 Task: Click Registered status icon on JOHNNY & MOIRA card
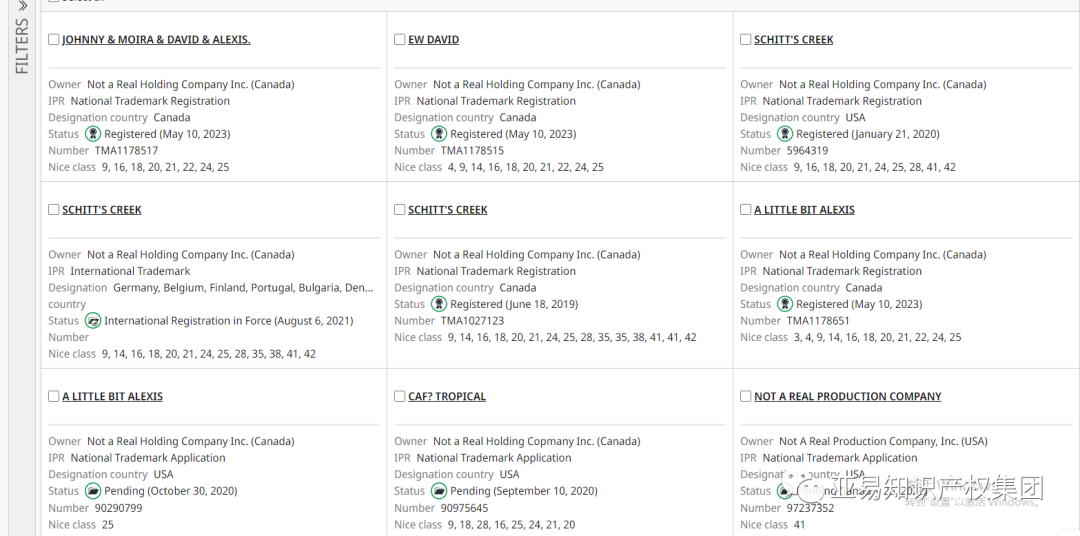pos(93,134)
